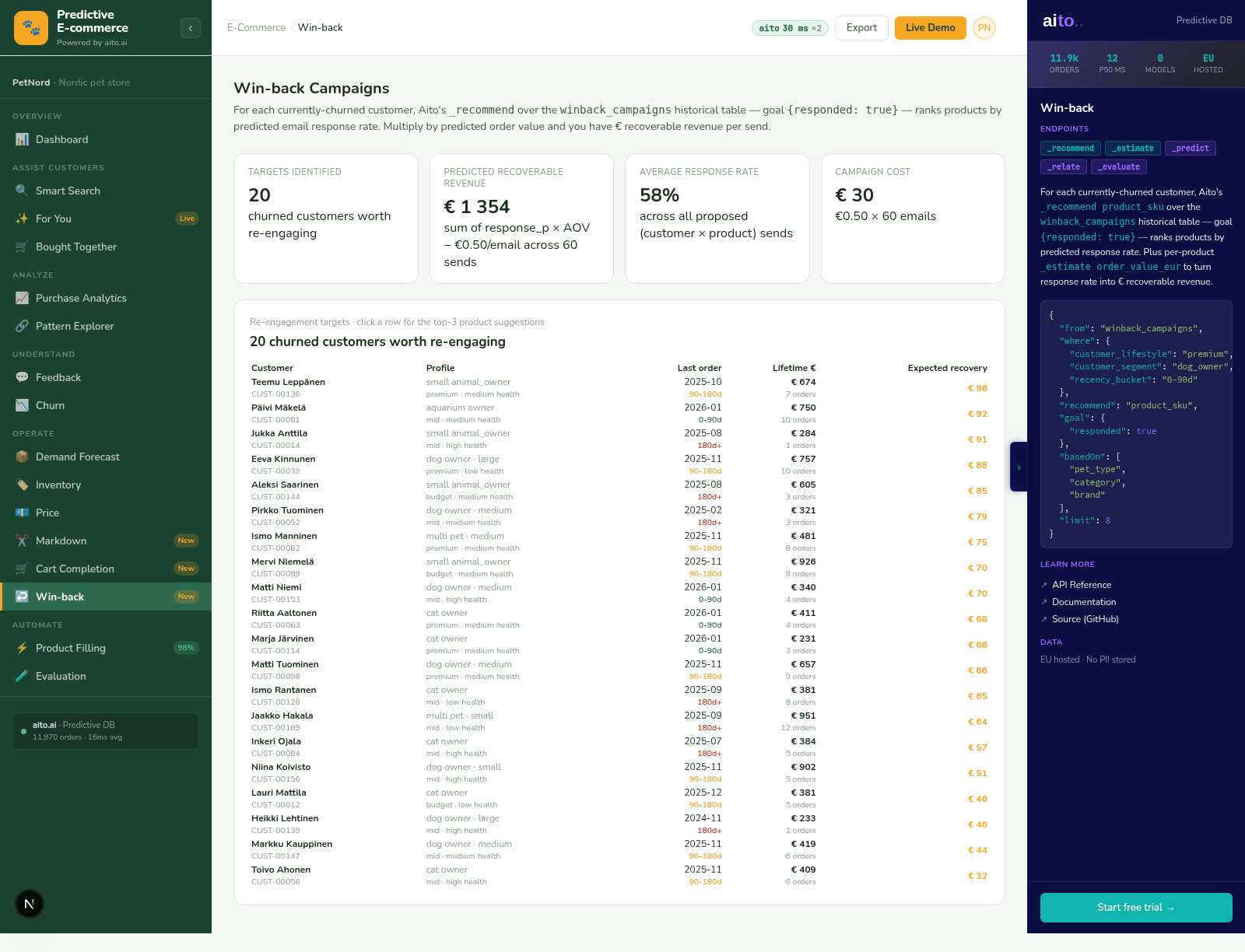Click the 11.9k Orders stat in right panel
The height and width of the screenshot is (952, 1245).
pyautogui.click(x=1064, y=64)
